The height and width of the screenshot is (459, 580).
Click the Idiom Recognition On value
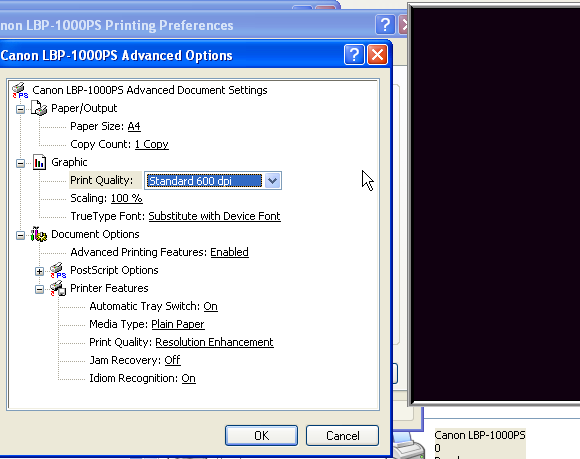click(x=188, y=378)
